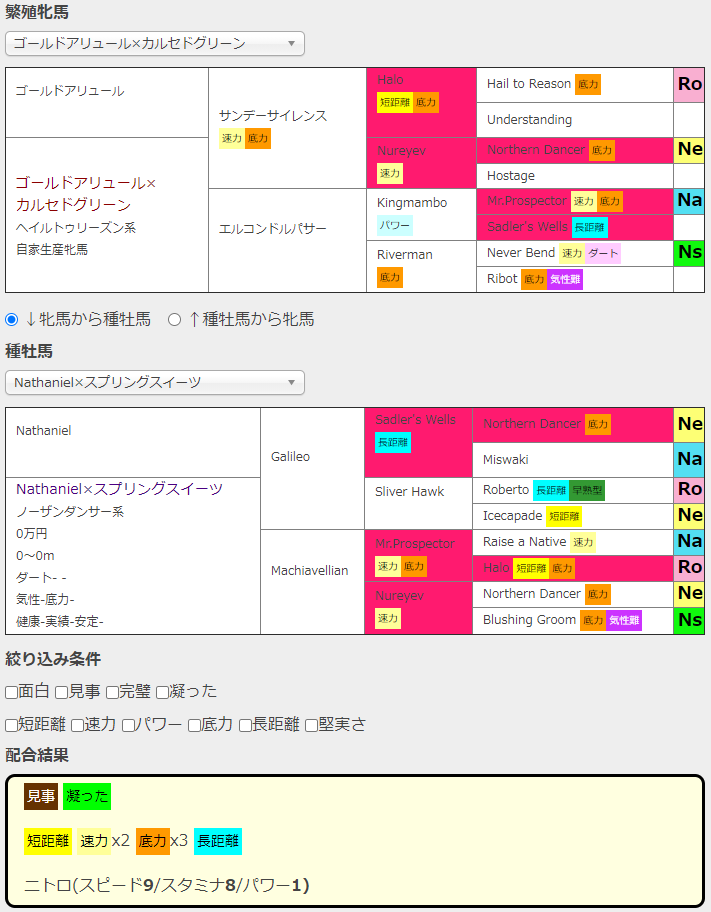Select the Machiavellian pedigree cell
The height and width of the screenshot is (912, 711).
[x=312, y=571]
